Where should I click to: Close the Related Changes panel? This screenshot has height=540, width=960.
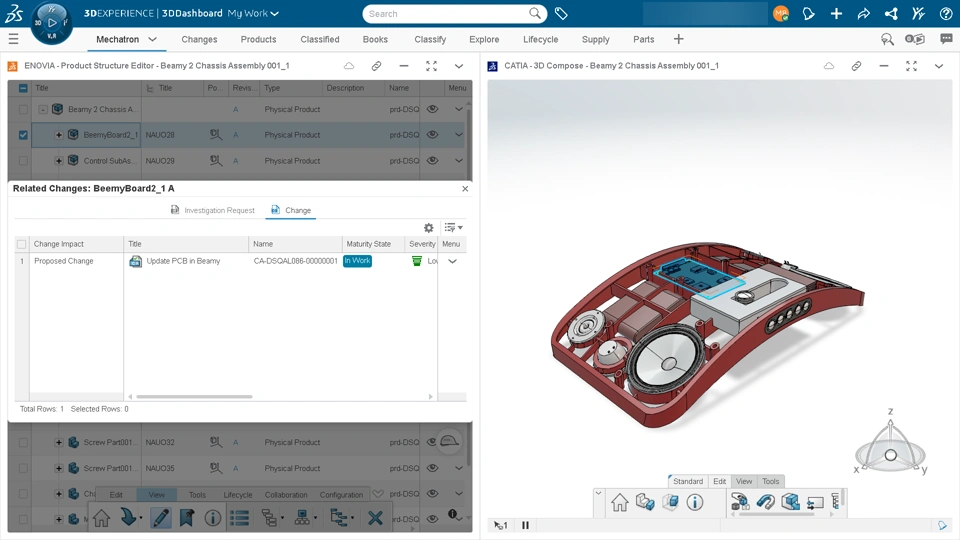click(x=465, y=189)
